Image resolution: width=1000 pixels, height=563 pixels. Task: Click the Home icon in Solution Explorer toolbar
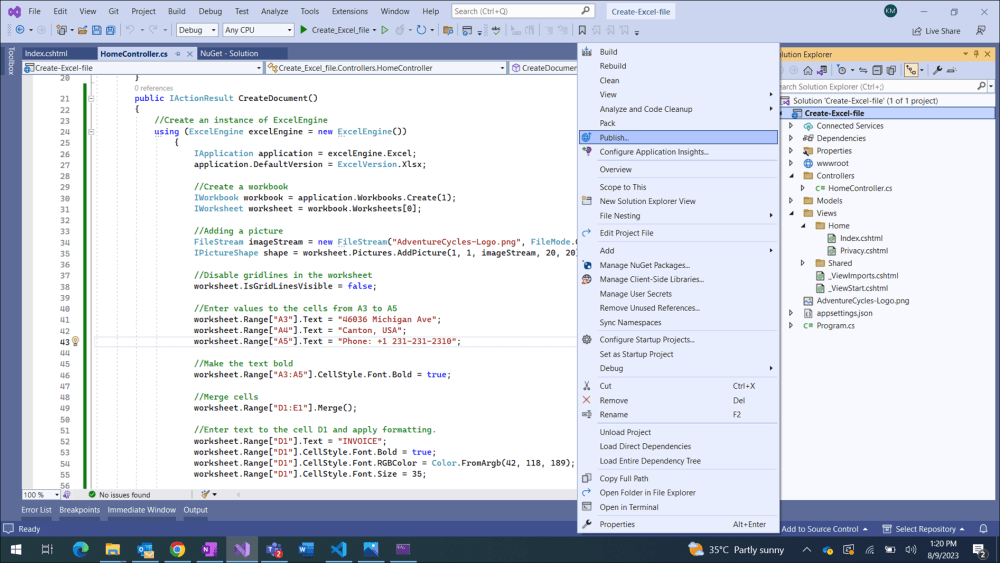[806, 70]
